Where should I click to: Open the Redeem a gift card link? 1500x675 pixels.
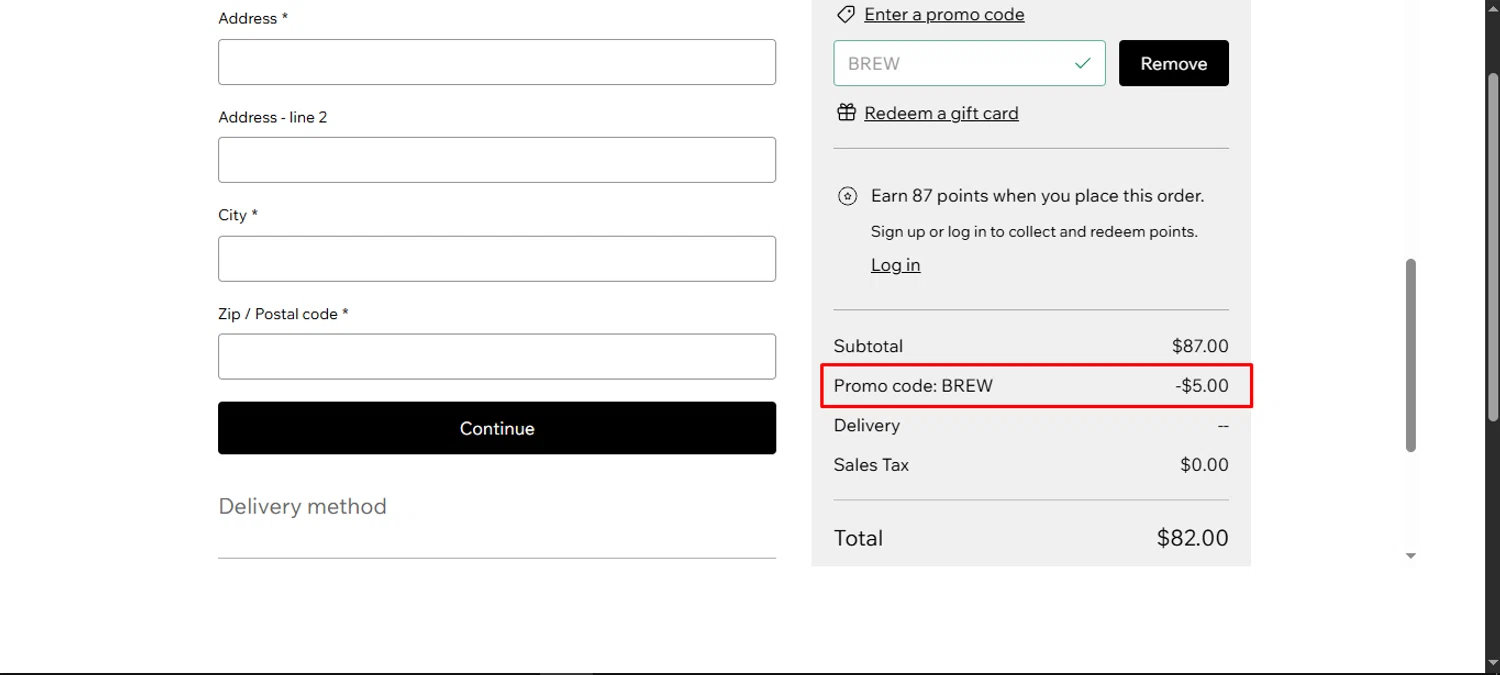pyautogui.click(x=941, y=113)
